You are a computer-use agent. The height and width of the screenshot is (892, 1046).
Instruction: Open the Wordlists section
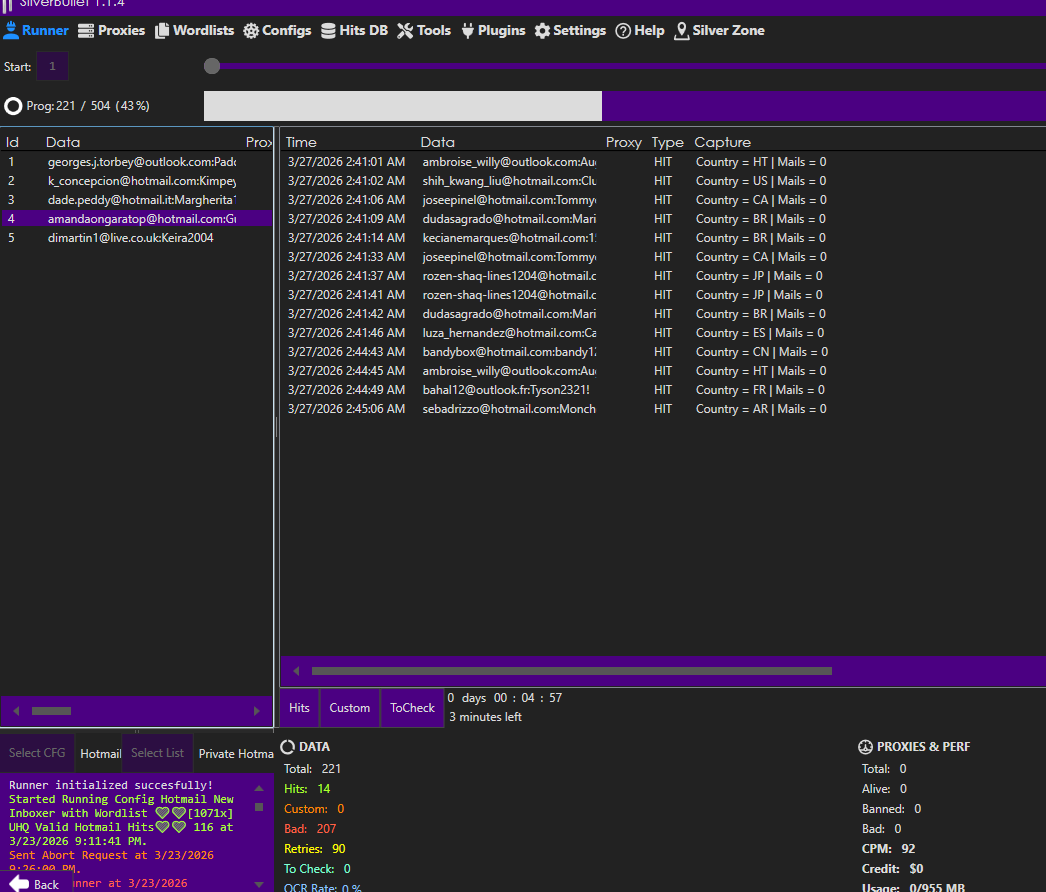(x=194, y=31)
